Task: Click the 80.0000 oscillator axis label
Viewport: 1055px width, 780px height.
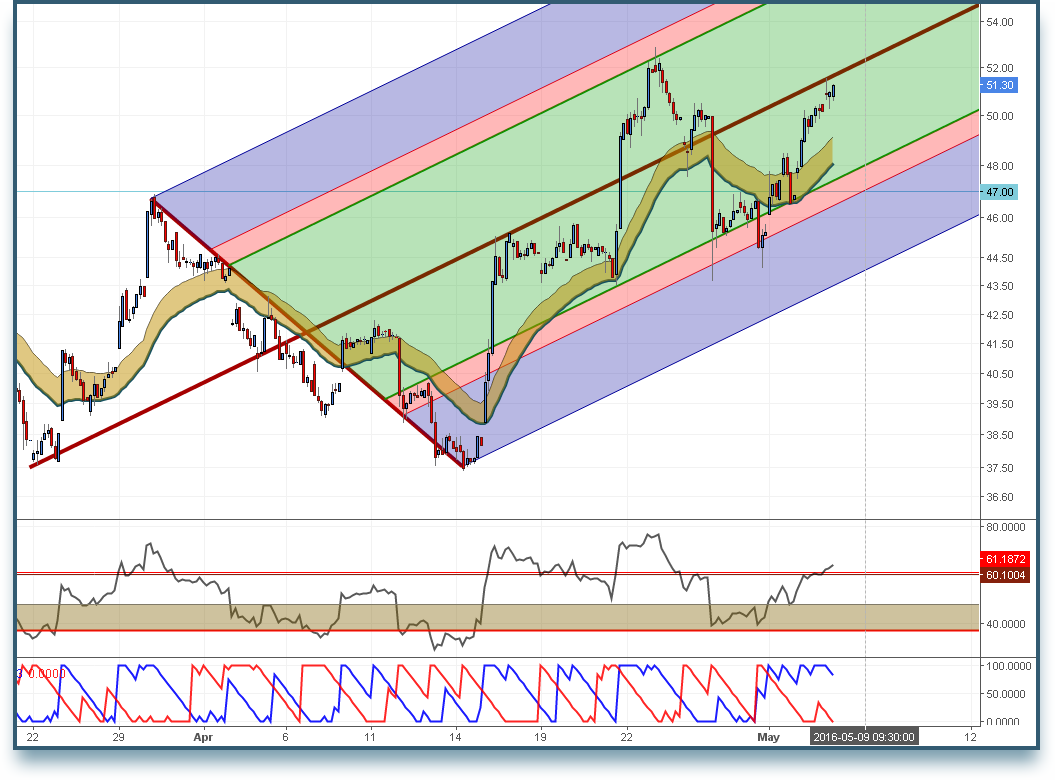Action: coord(1006,527)
